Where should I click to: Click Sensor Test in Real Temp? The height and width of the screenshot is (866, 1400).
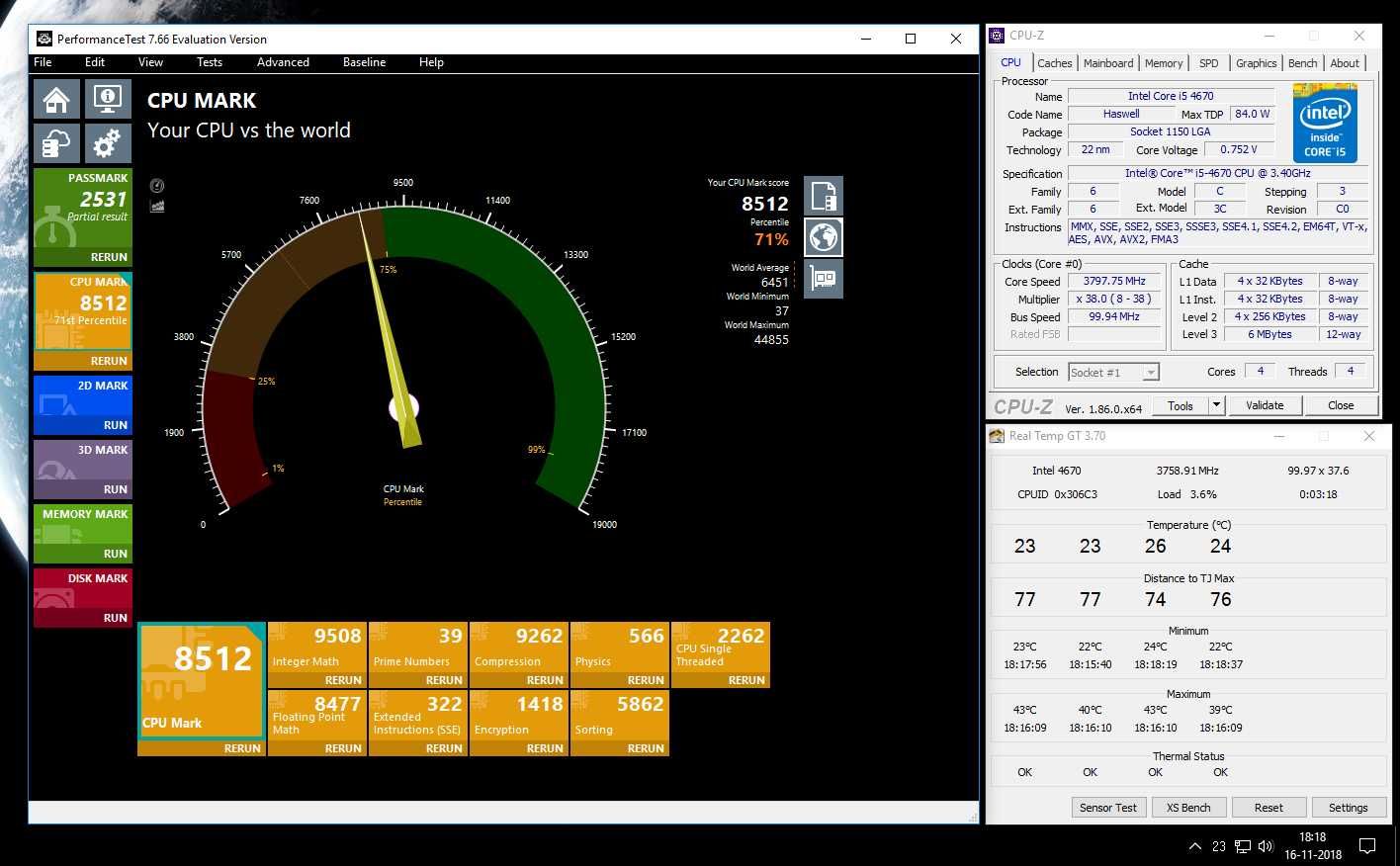1107,808
